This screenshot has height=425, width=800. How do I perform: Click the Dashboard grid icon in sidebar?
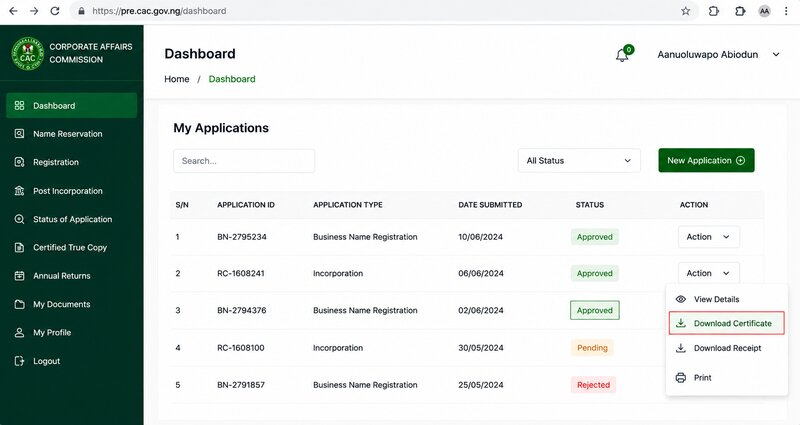(x=19, y=106)
